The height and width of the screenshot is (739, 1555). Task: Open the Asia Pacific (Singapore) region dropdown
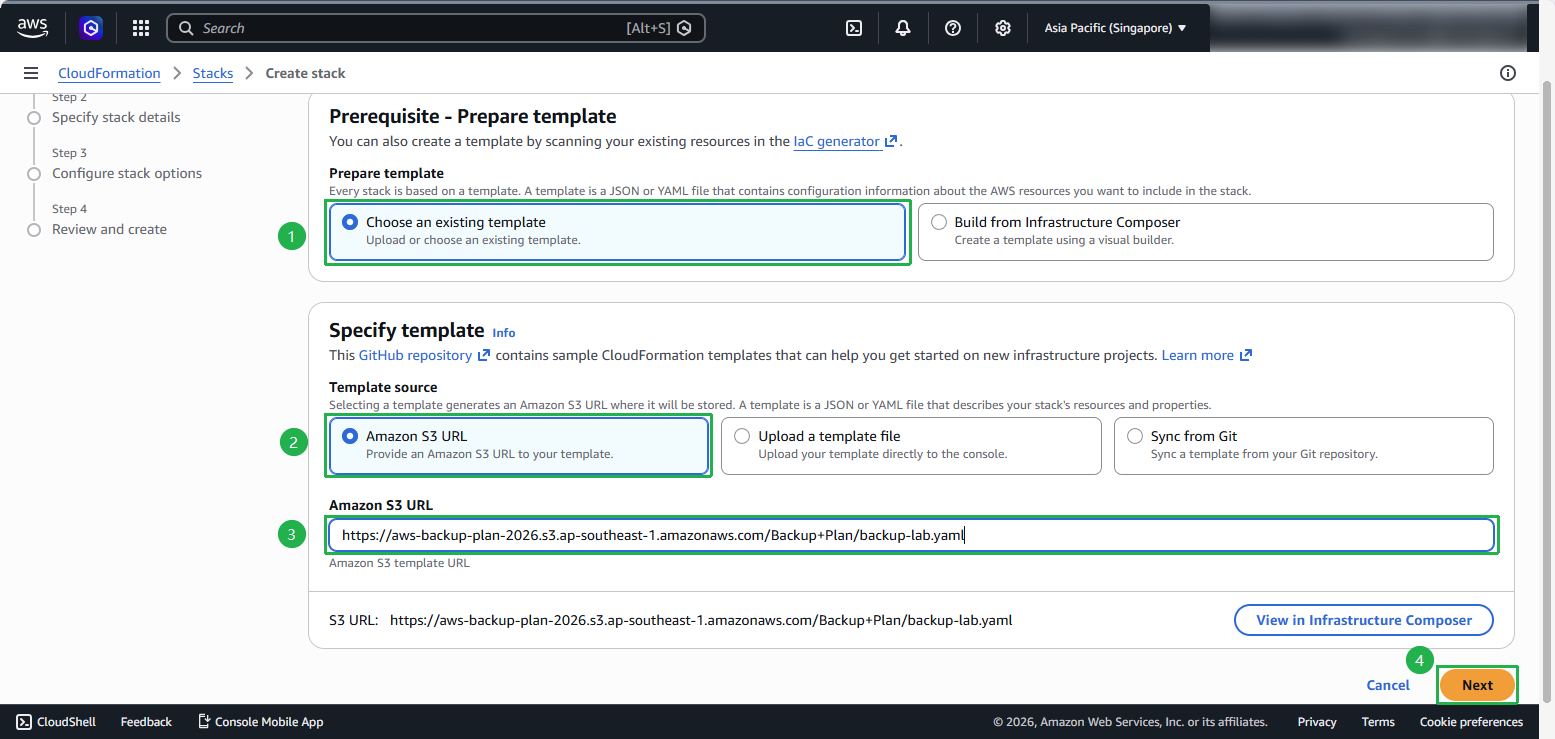(x=1115, y=28)
